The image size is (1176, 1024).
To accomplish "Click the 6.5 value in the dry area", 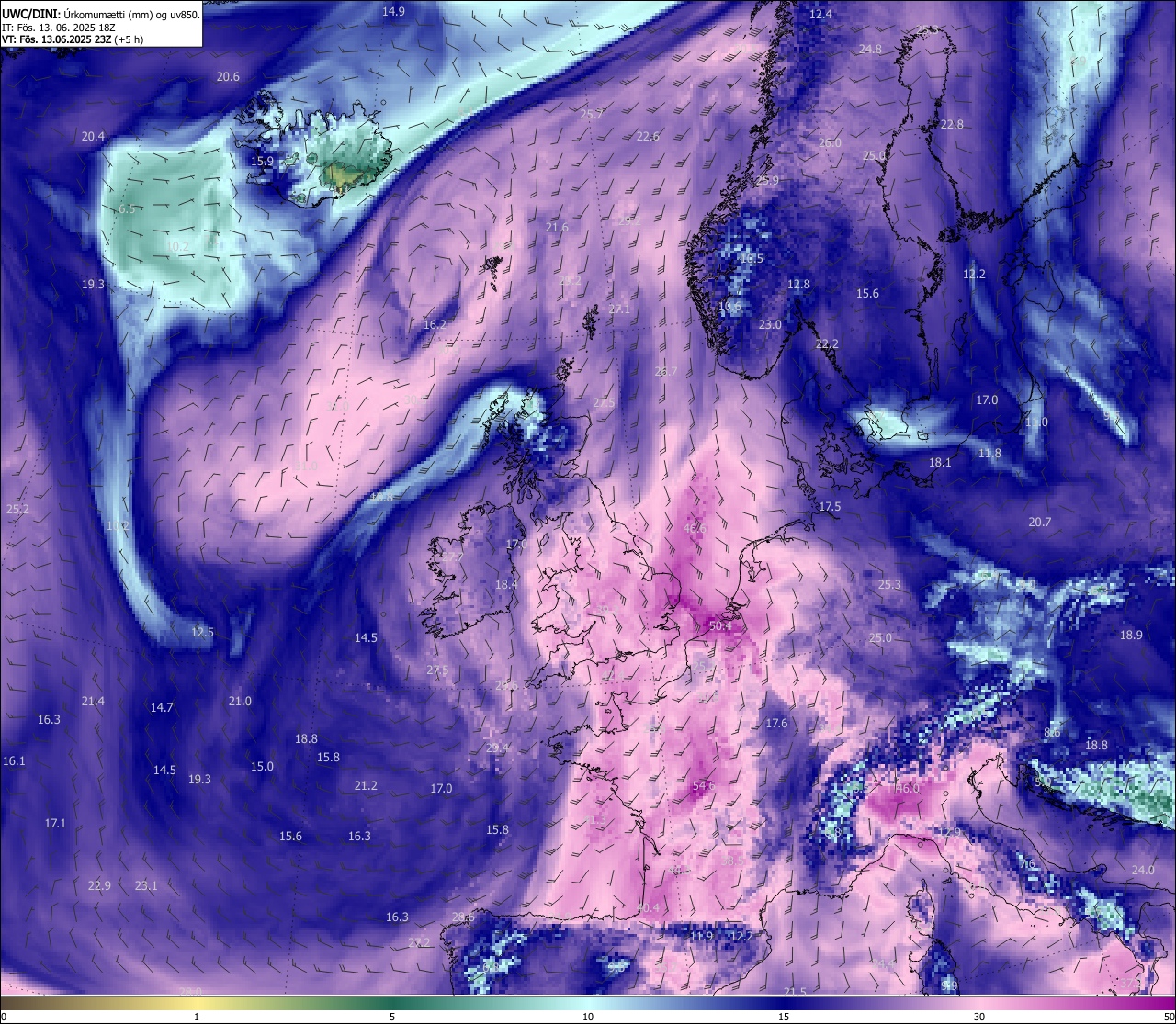I will pyautogui.click(x=127, y=208).
